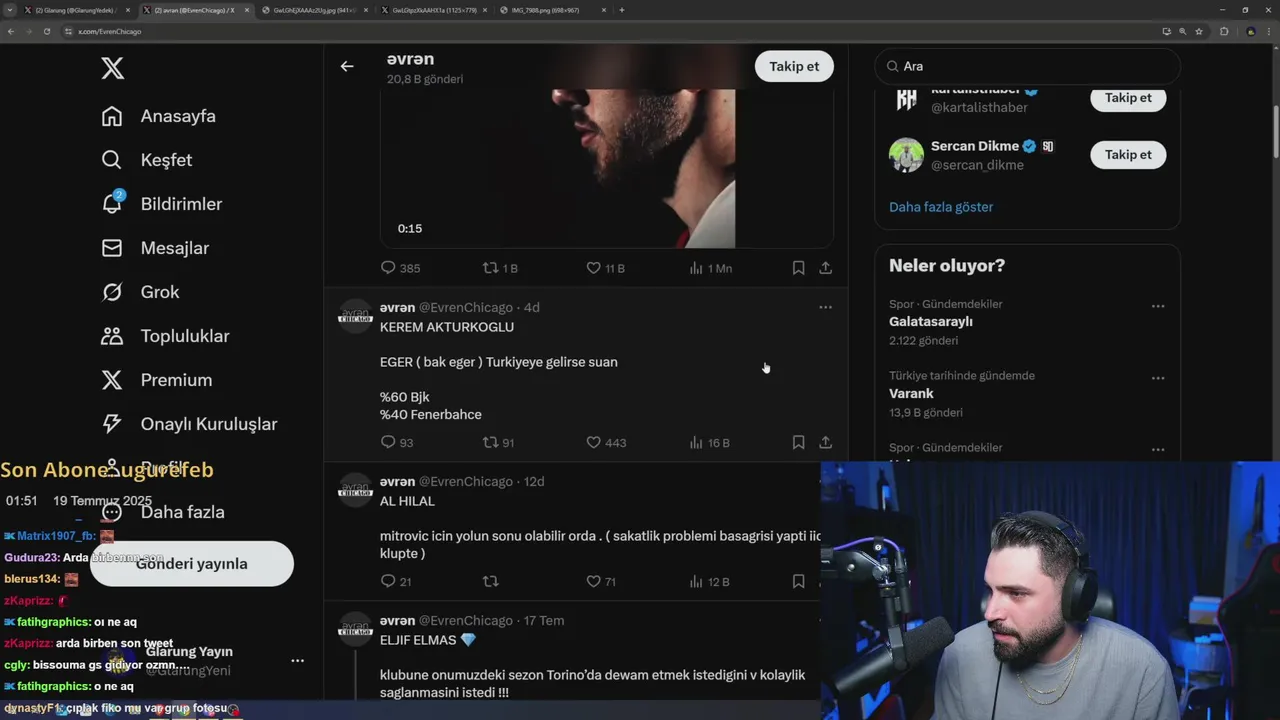Reload the page in the browser toolbar
The image size is (1280, 720).
click(x=46, y=31)
